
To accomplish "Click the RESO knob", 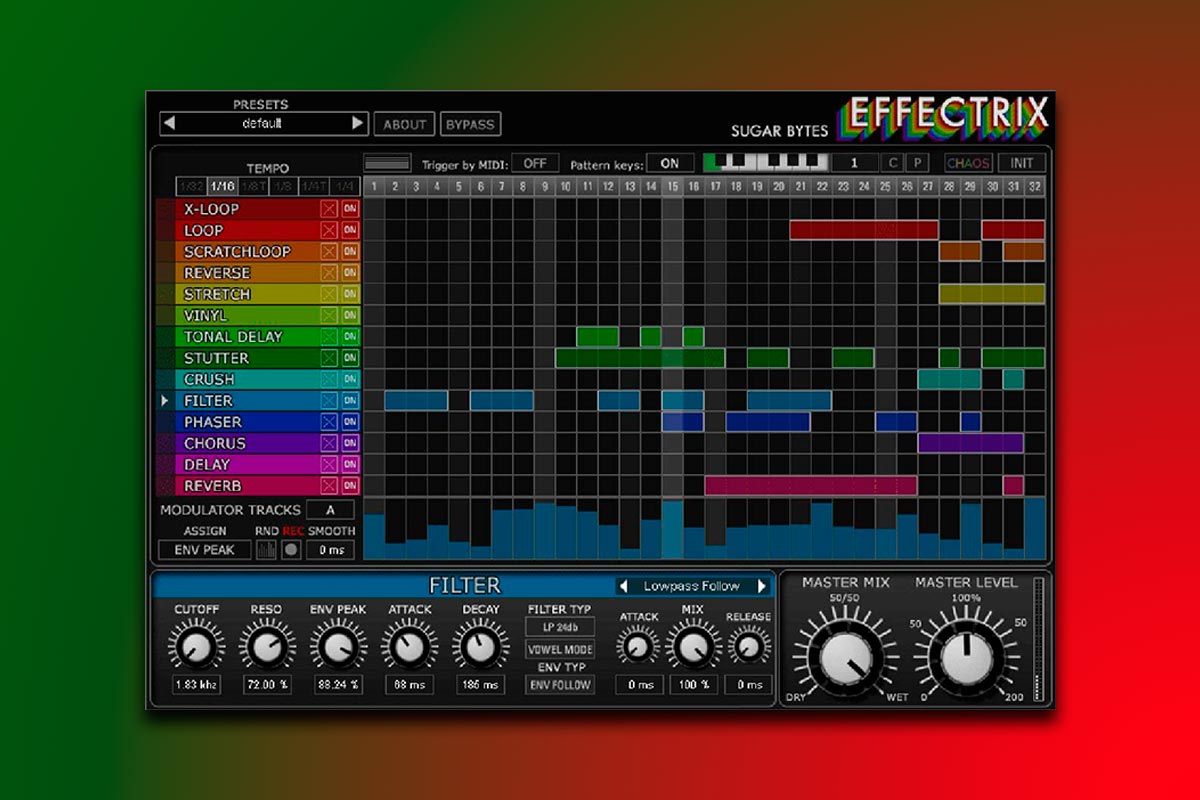I will click(266, 646).
